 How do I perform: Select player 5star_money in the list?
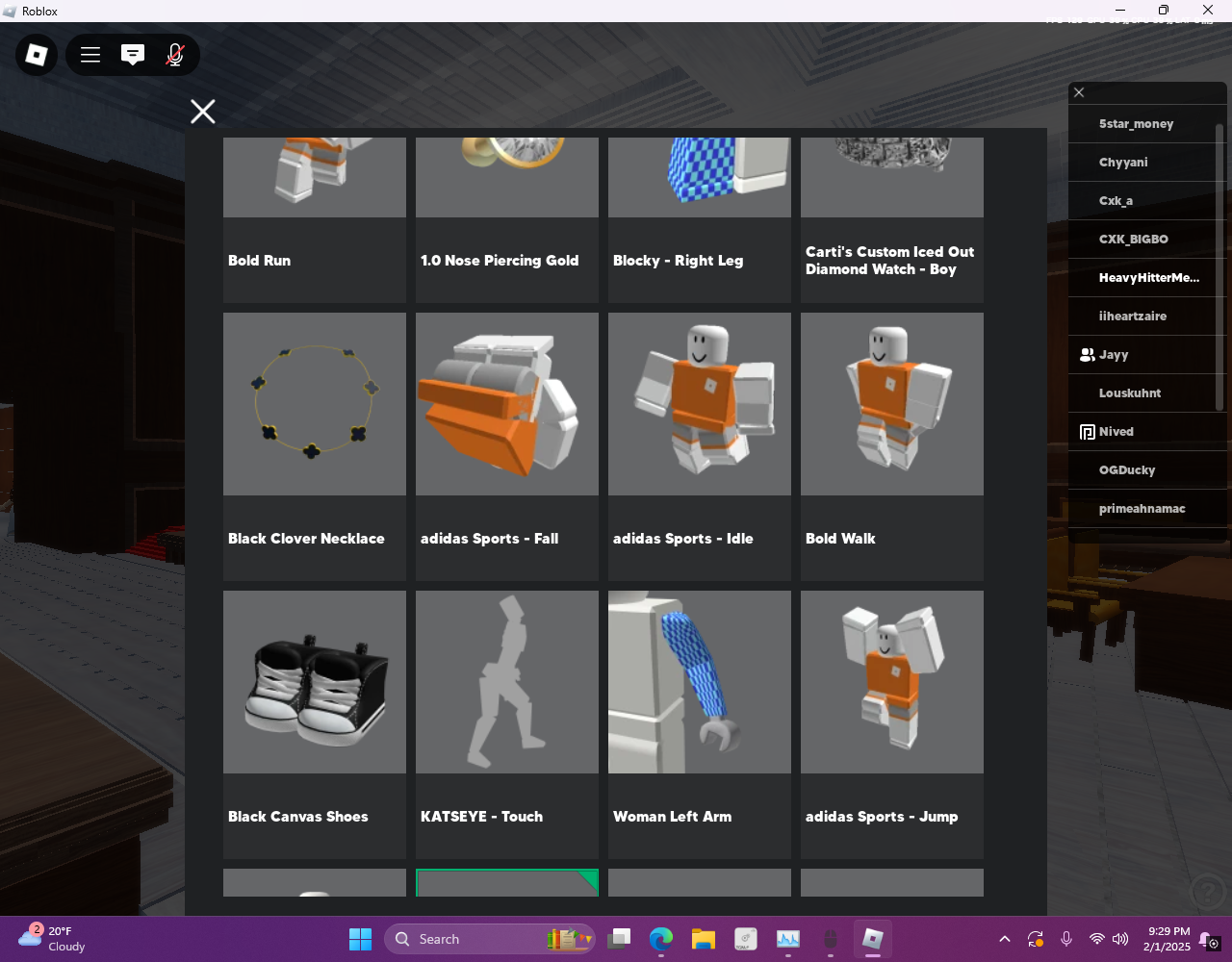pyautogui.click(x=1142, y=124)
